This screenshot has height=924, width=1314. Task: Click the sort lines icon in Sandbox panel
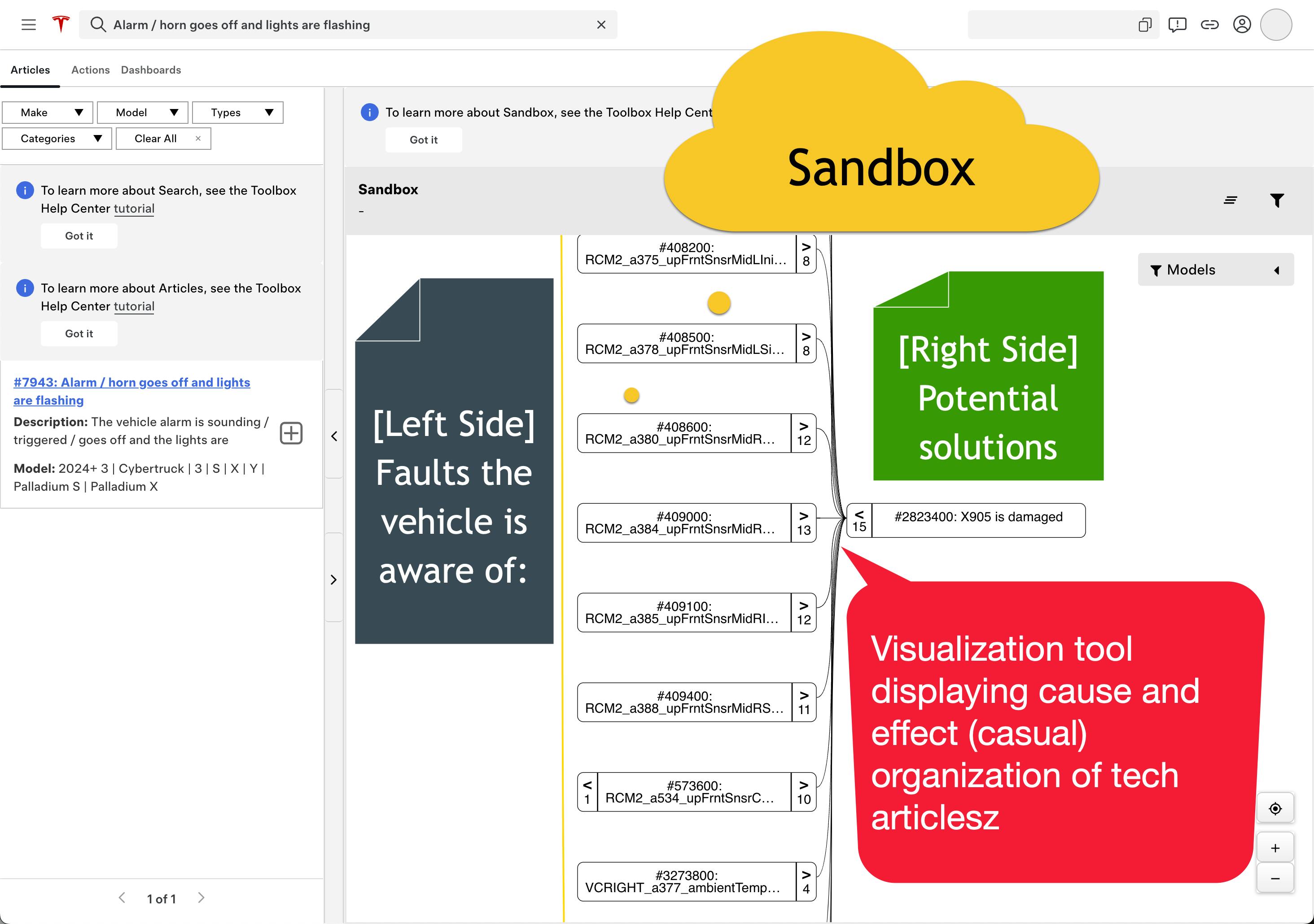[x=1231, y=200]
